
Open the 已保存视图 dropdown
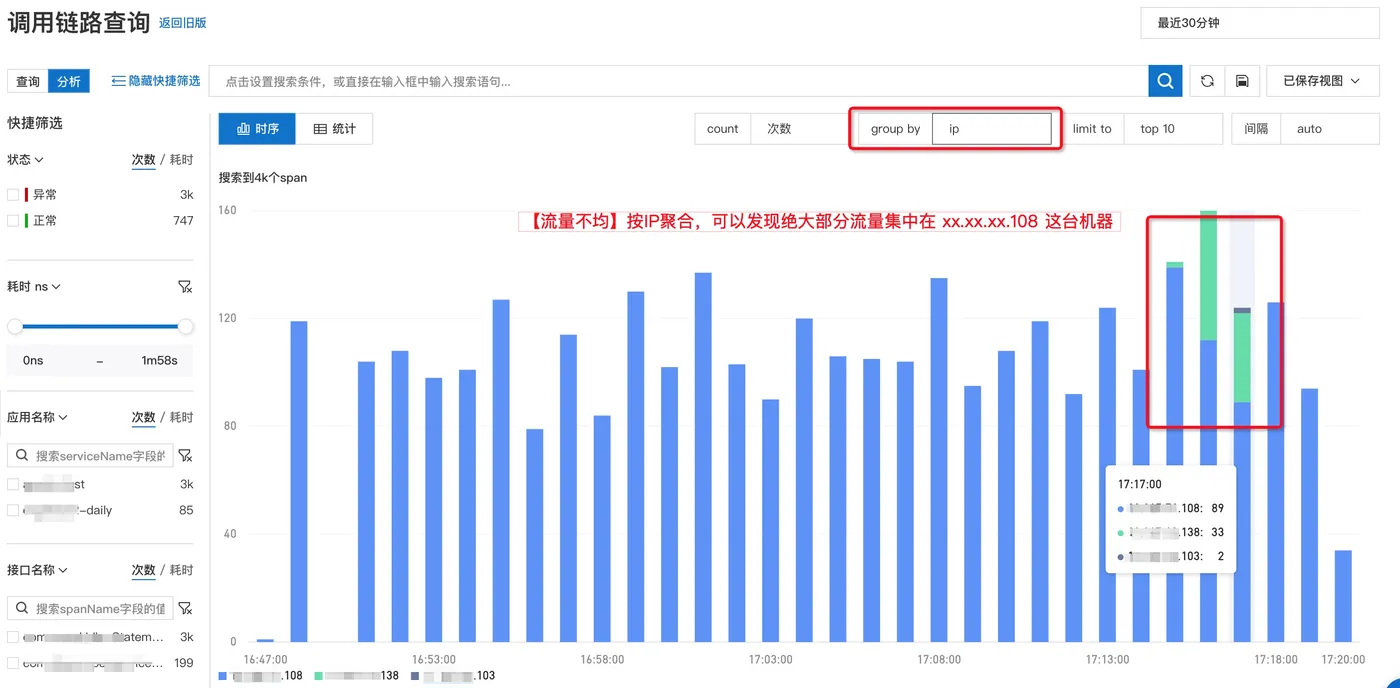1322,81
